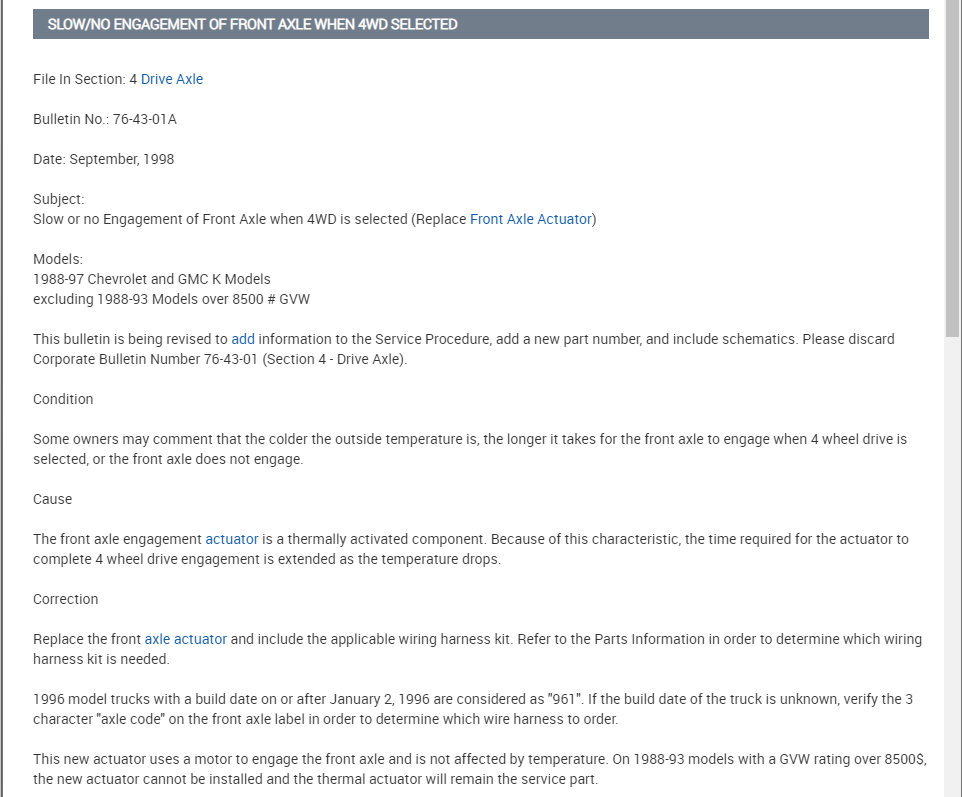Follow the Front Axle Actuator link

click(531, 219)
